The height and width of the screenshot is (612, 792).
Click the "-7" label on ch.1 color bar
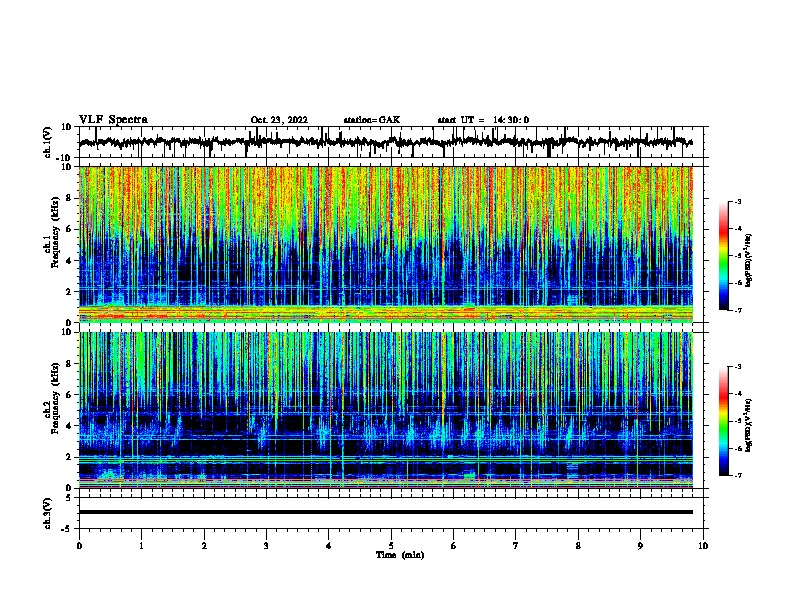tap(738, 310)
